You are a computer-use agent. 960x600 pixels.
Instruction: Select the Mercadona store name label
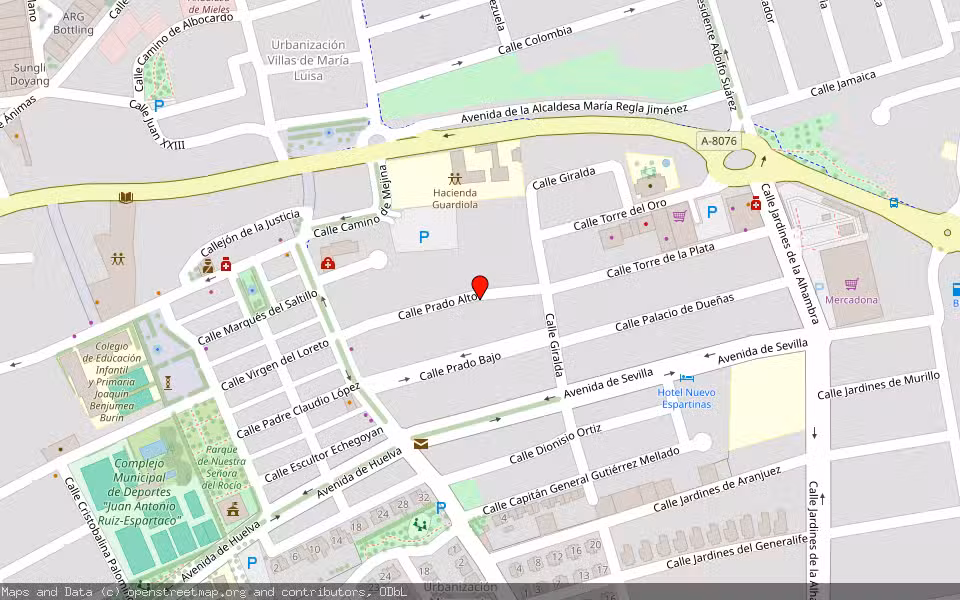click(x=852, y=301)
